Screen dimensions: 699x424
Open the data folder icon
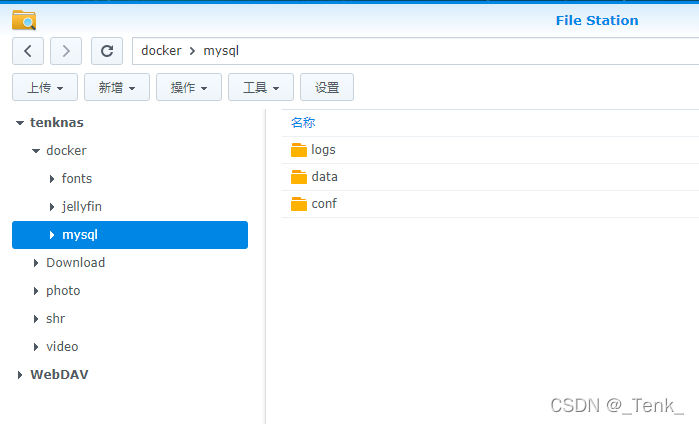pyautogui.click(x=299, y=177)
